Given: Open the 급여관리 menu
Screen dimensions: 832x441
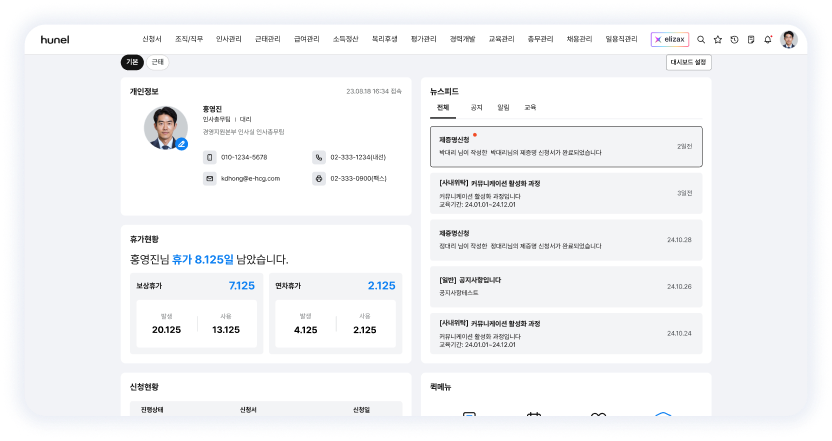Looking at the screenshot, I should click(x=307, y=39).
